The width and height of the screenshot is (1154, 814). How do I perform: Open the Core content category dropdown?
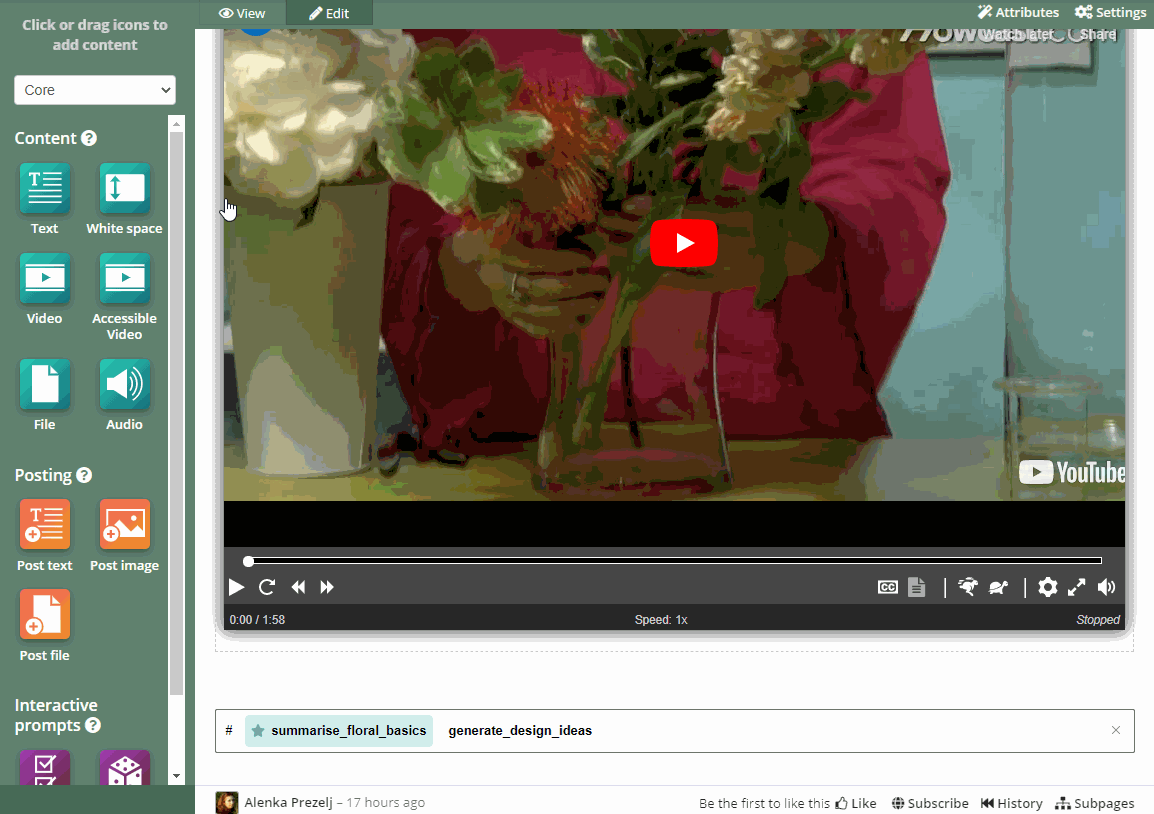(x=94, y=90)
